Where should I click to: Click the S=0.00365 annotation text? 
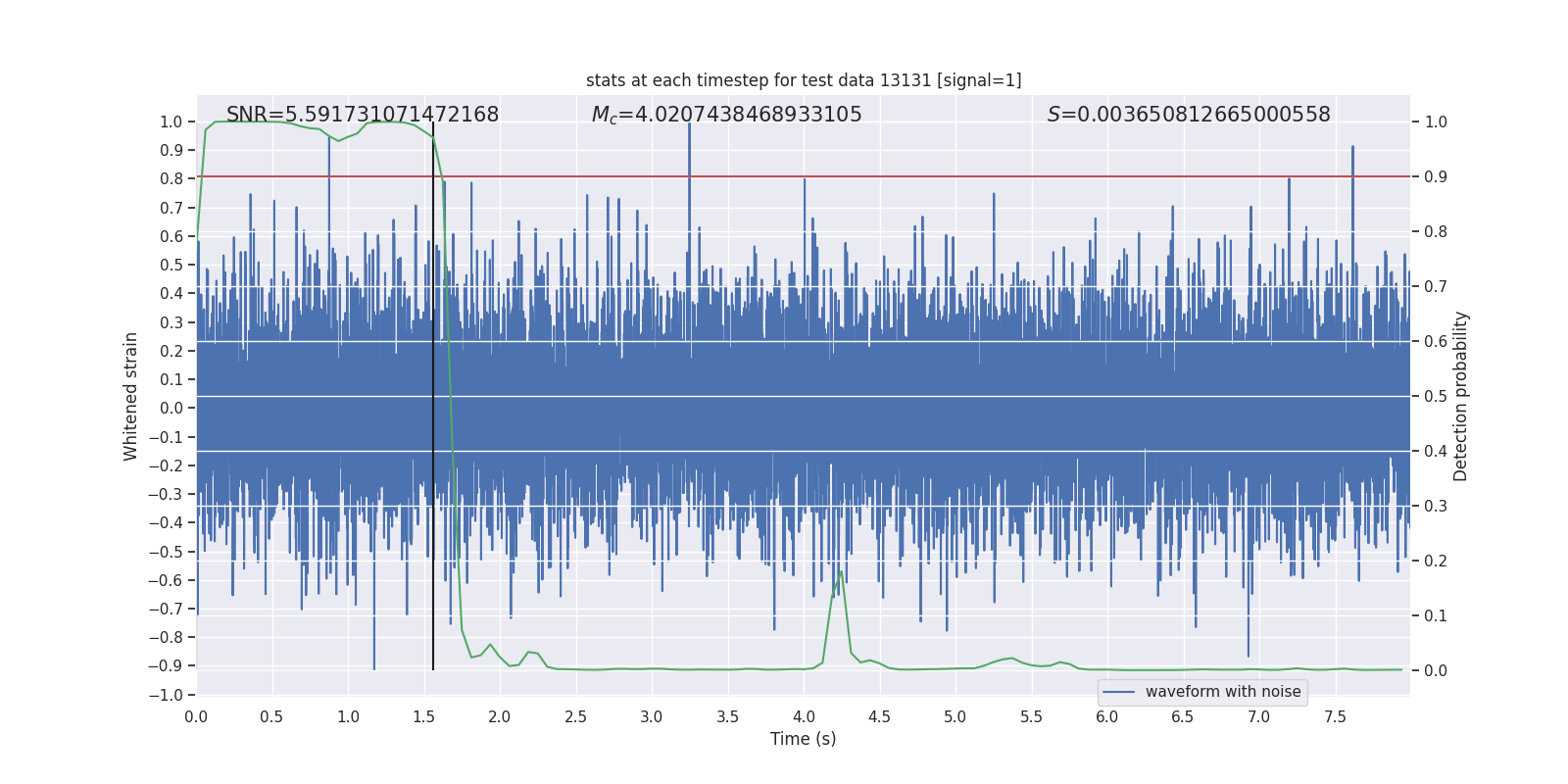(x=1189, y=115)
